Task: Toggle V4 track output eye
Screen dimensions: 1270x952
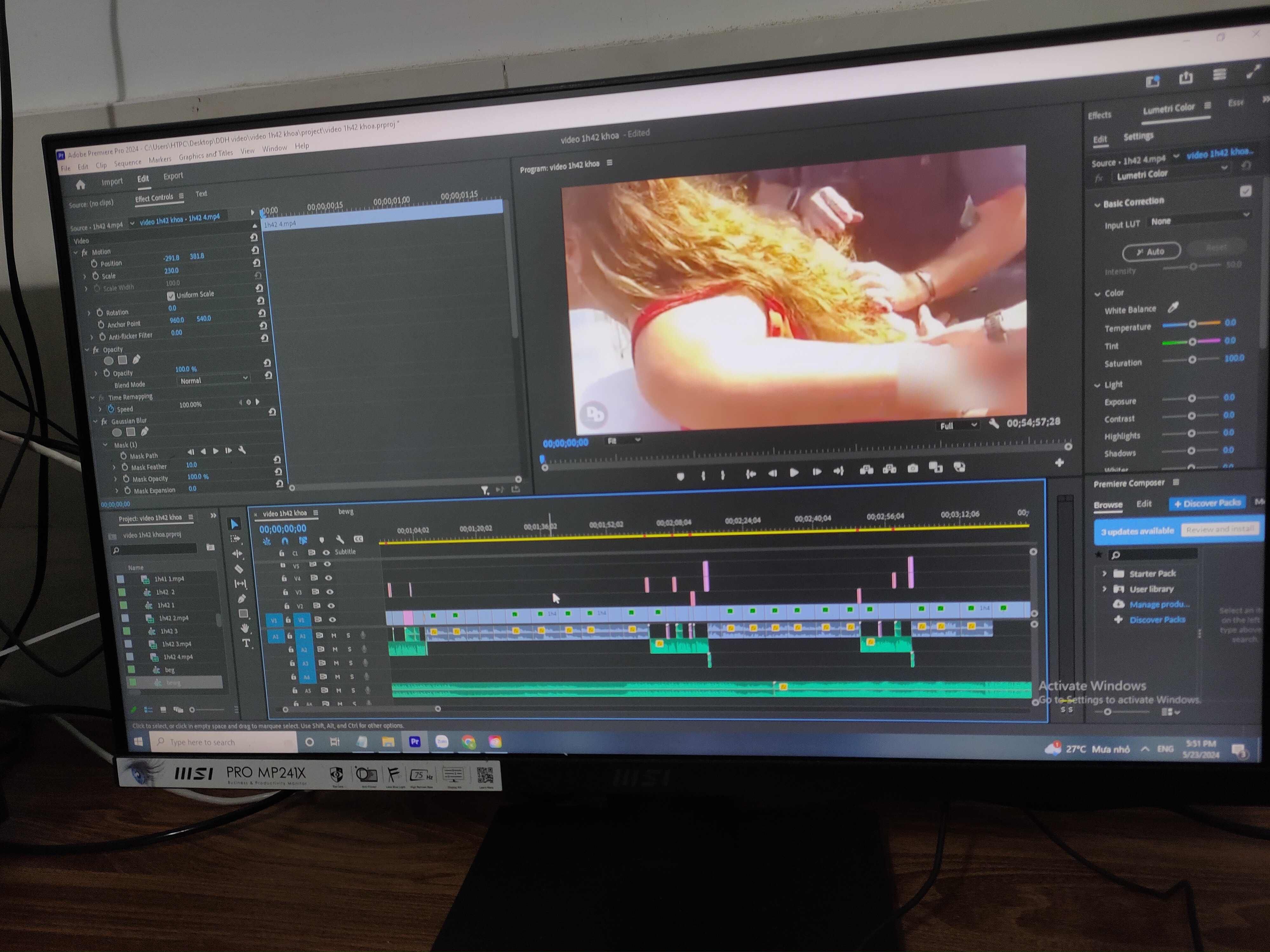Action: click(x=328, y=578)
